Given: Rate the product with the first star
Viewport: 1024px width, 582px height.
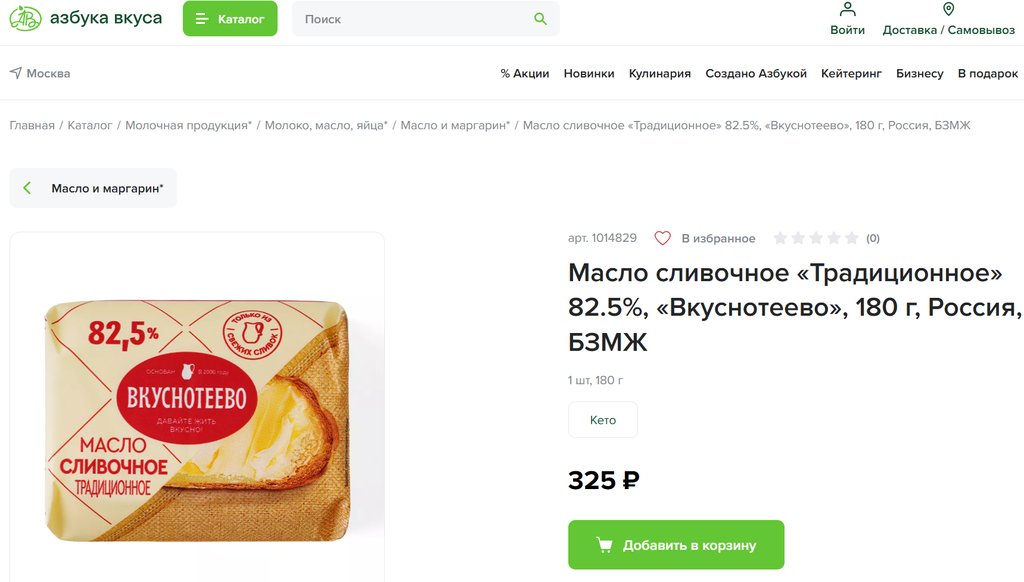Looking at the screenshot, I should (x=780, y=238).
